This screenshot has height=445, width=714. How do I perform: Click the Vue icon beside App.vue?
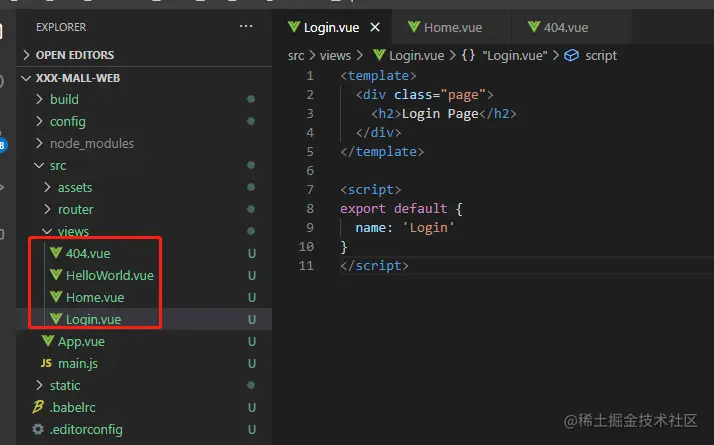(48, 341)
